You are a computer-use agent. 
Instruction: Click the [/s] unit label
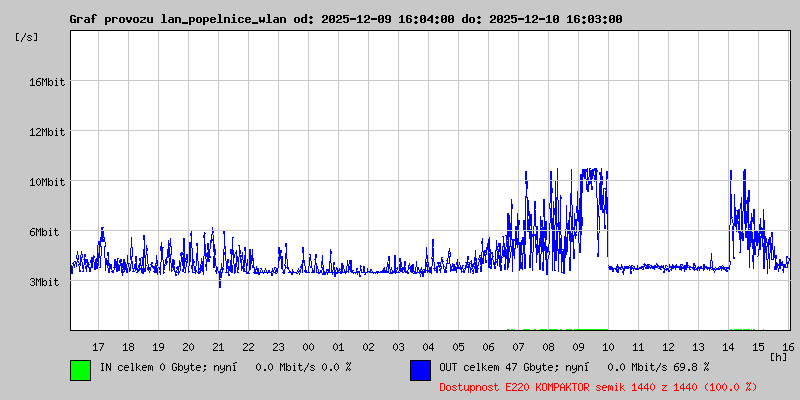[27, 37]
